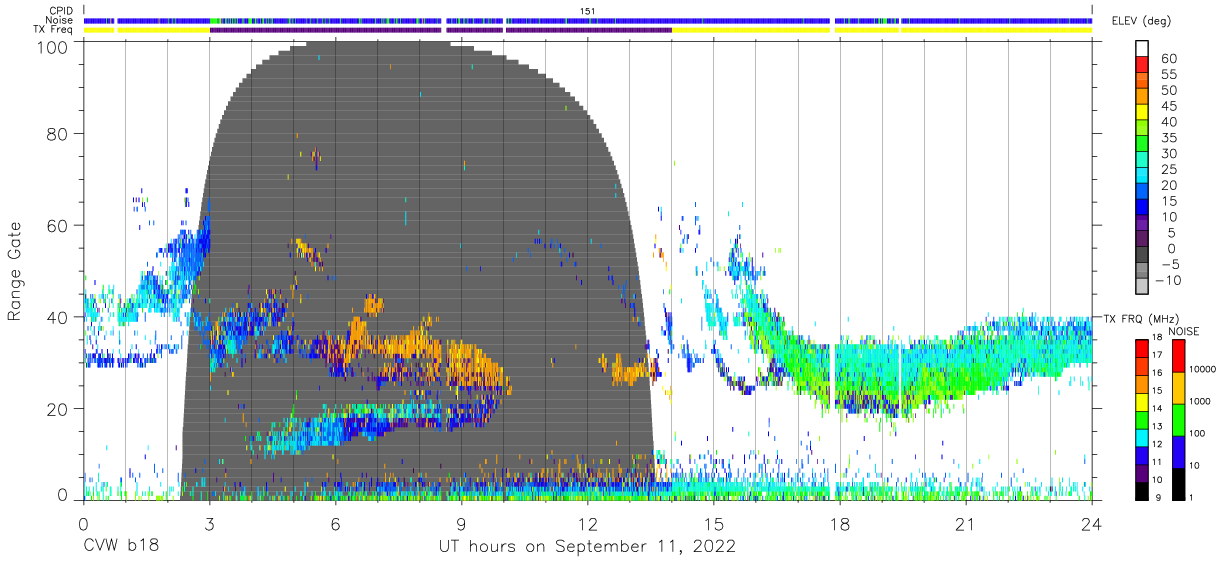Click the CVW b18 radar label

[x=121, y=547]
